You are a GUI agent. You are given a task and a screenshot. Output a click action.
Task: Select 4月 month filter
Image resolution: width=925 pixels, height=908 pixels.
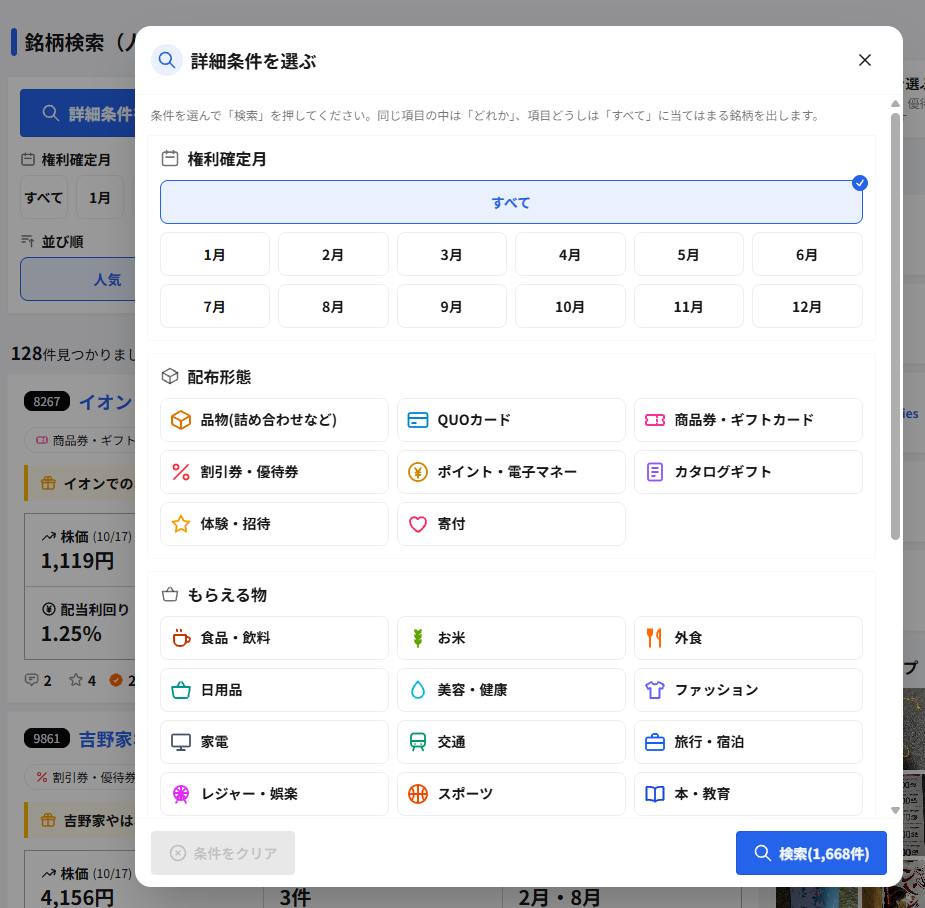570,254
